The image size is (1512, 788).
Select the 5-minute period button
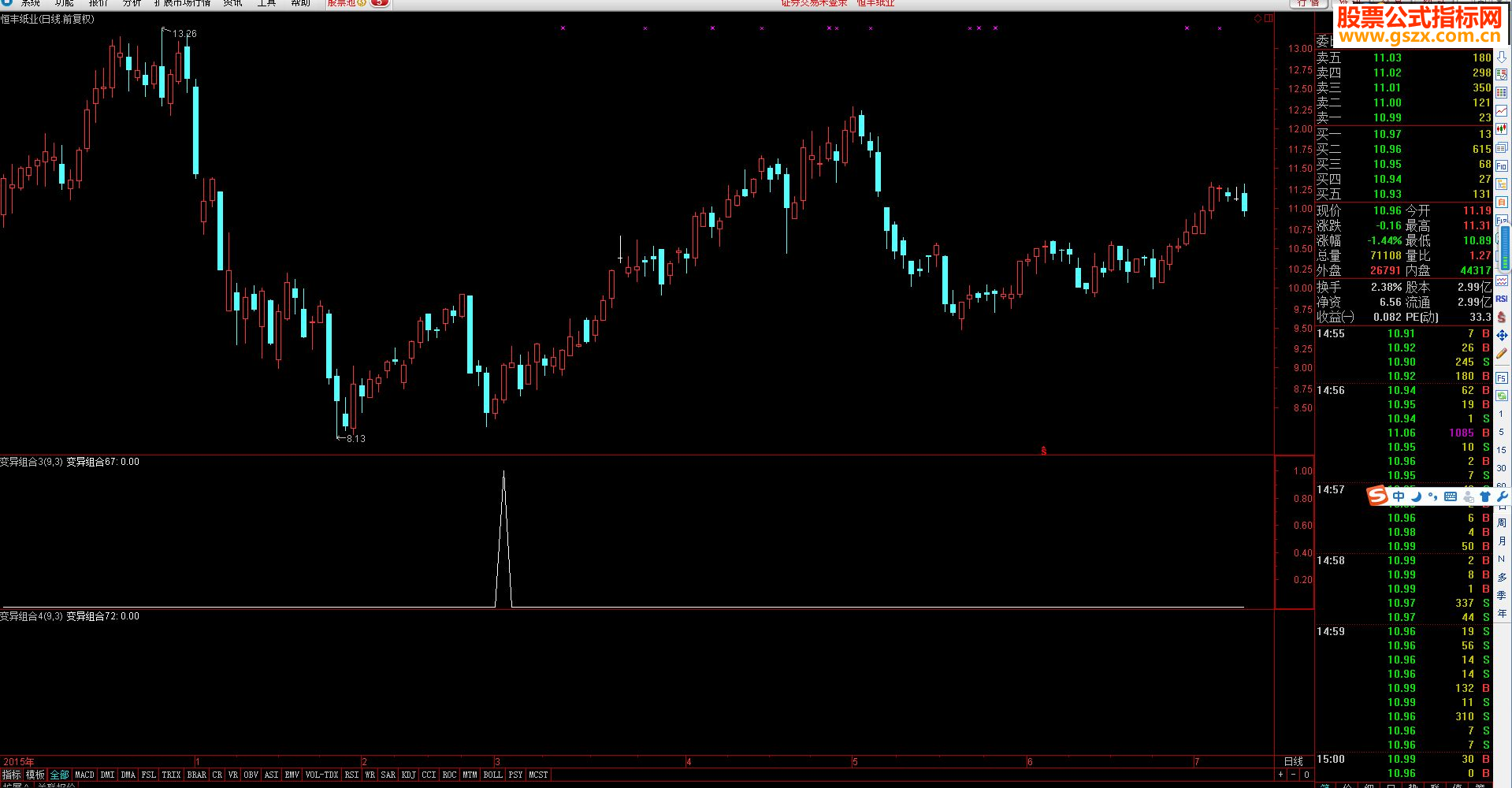[1501, 432]
